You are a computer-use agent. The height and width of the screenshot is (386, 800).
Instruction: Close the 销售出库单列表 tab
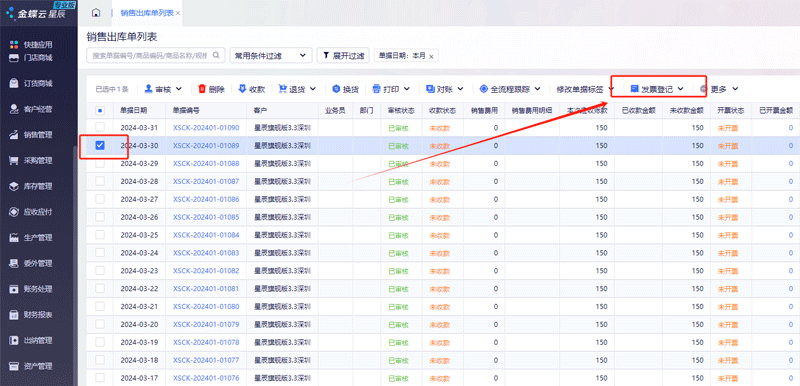[x=178, y=13]
